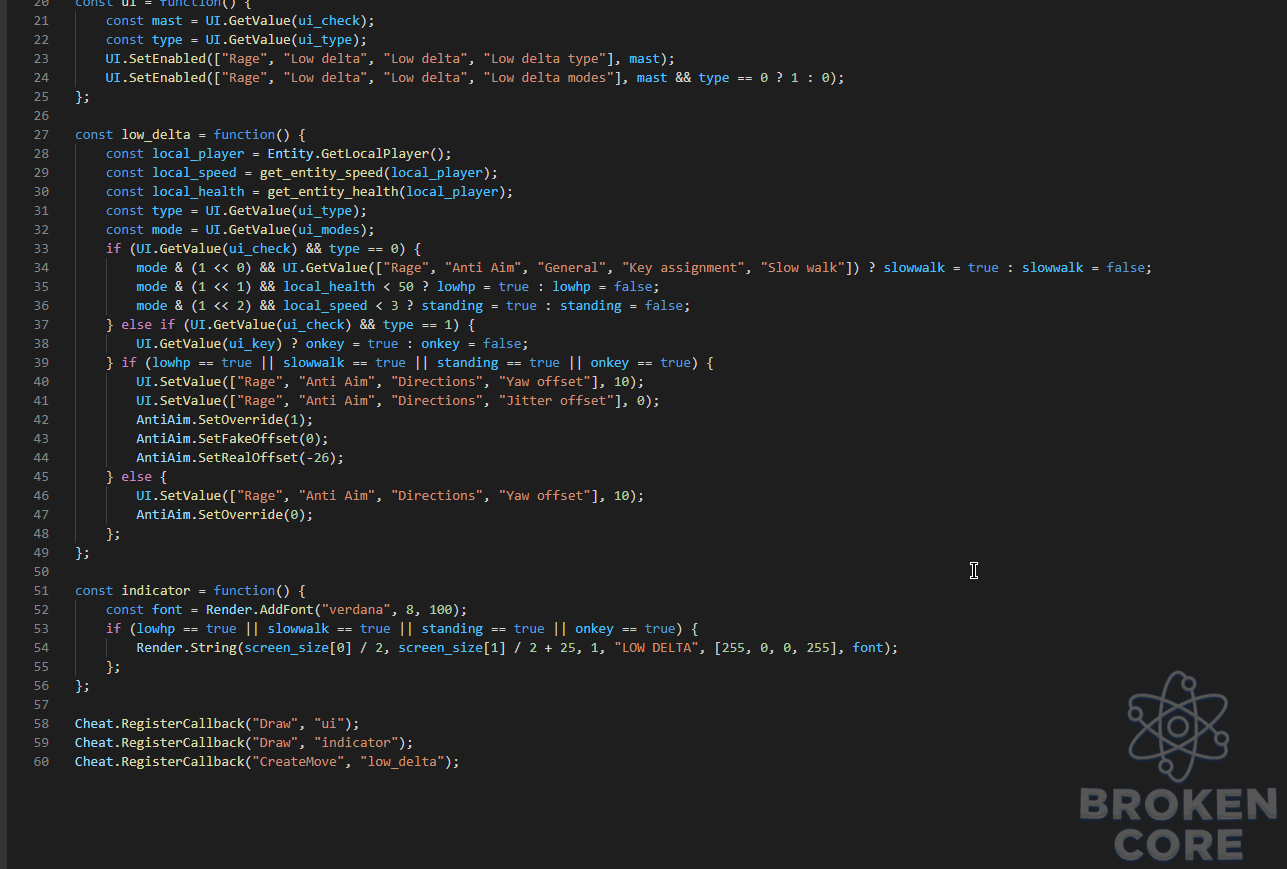1287x869 pixels.
Task: Click the "Yaw offset" string on line 46
Action: point(544,496)
